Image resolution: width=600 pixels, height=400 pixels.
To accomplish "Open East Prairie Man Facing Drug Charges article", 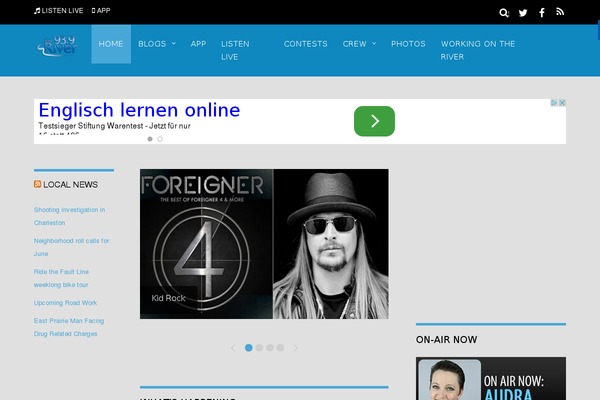I will pyautogui.click(x=69, y=327).
